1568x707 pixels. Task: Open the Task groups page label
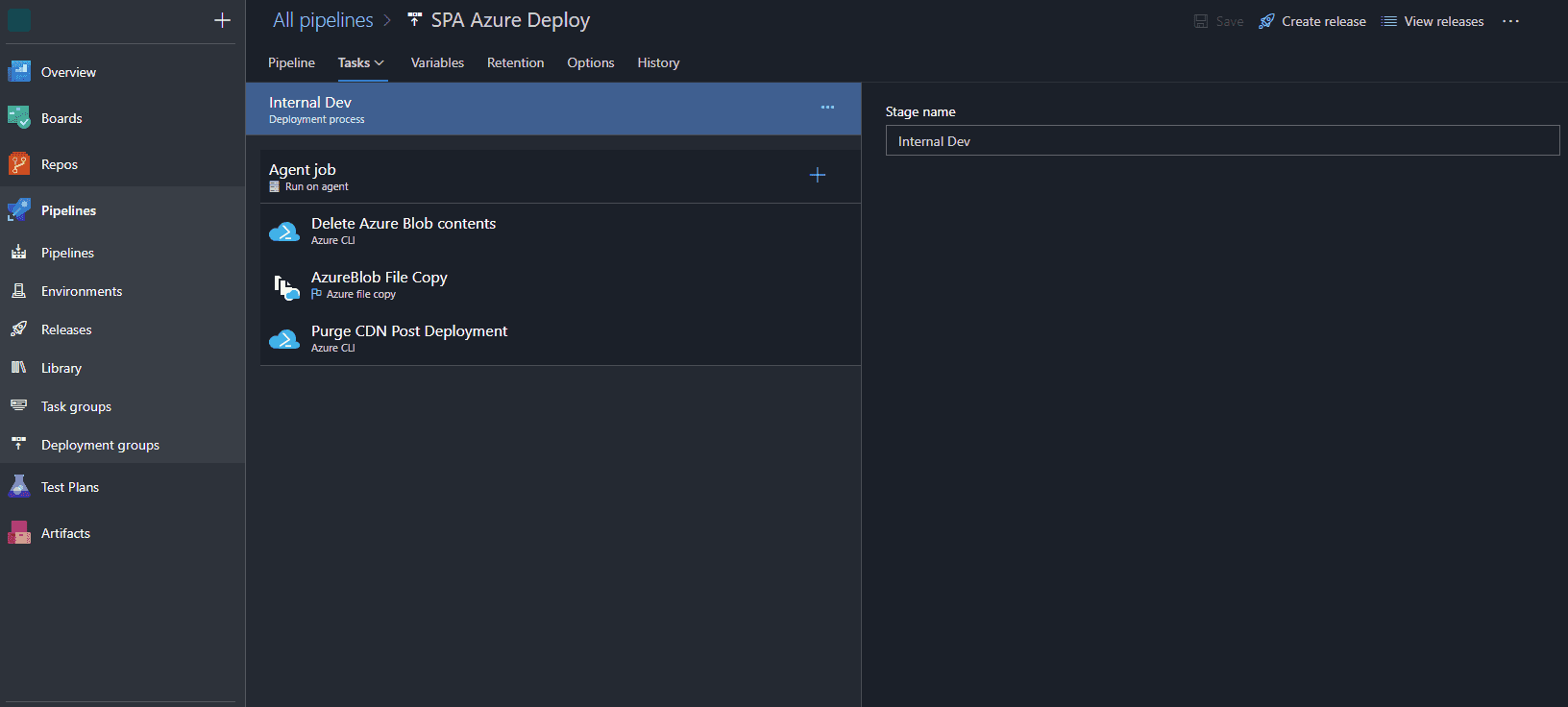click(76, 406)
